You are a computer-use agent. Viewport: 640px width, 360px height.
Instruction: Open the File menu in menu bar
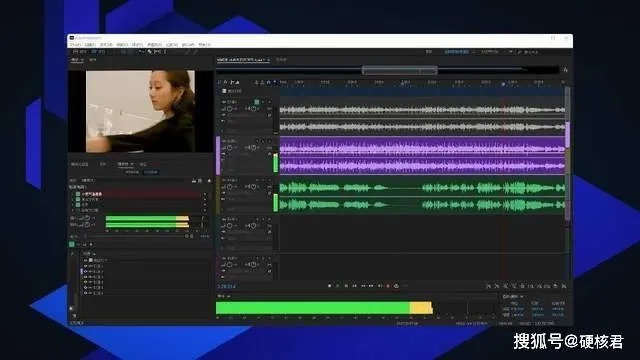[75, 44]
